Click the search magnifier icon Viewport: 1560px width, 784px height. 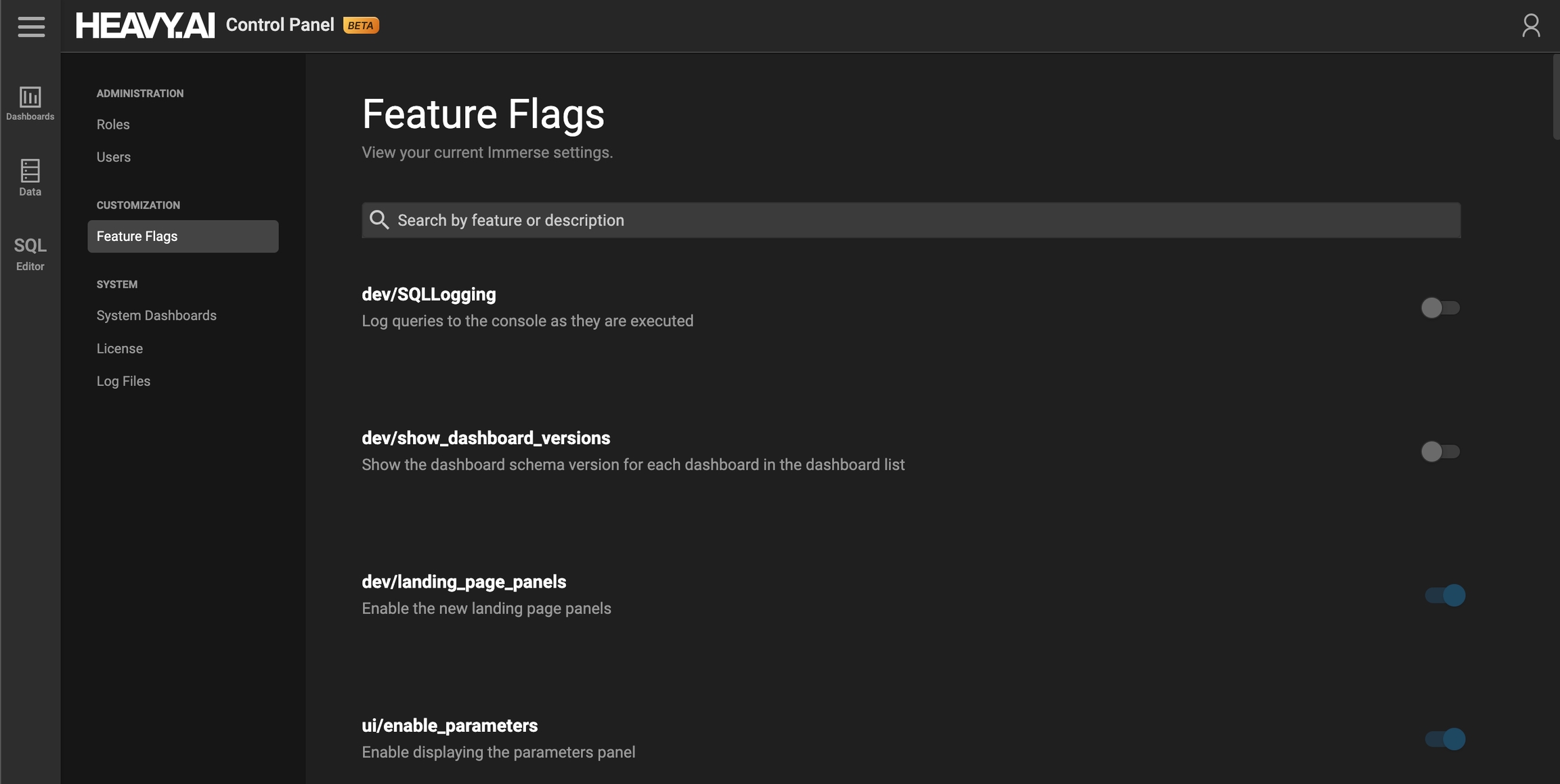click(379, 220)
